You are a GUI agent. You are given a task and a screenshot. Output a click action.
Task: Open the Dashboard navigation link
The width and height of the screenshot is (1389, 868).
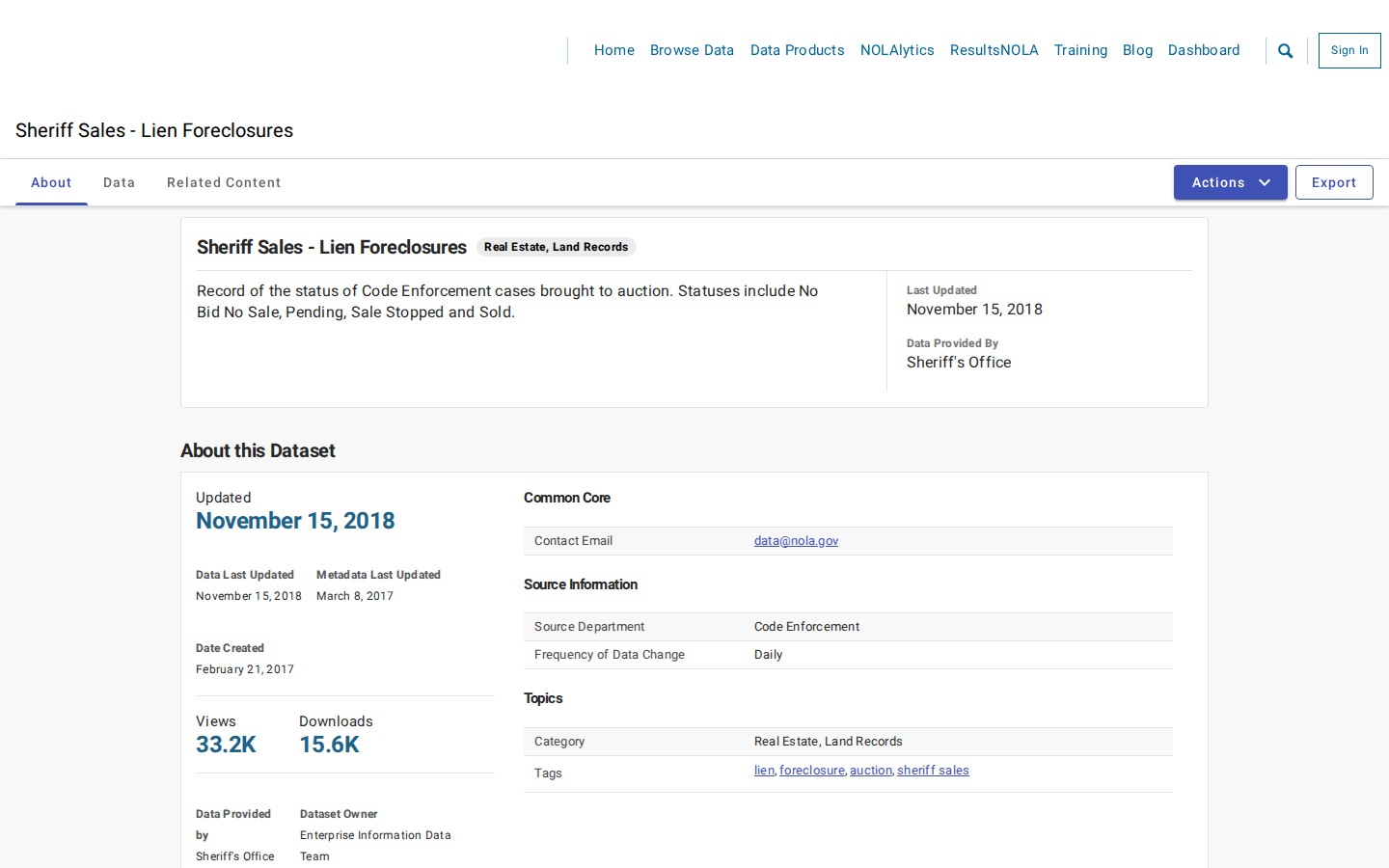(x=1204, y=50)
